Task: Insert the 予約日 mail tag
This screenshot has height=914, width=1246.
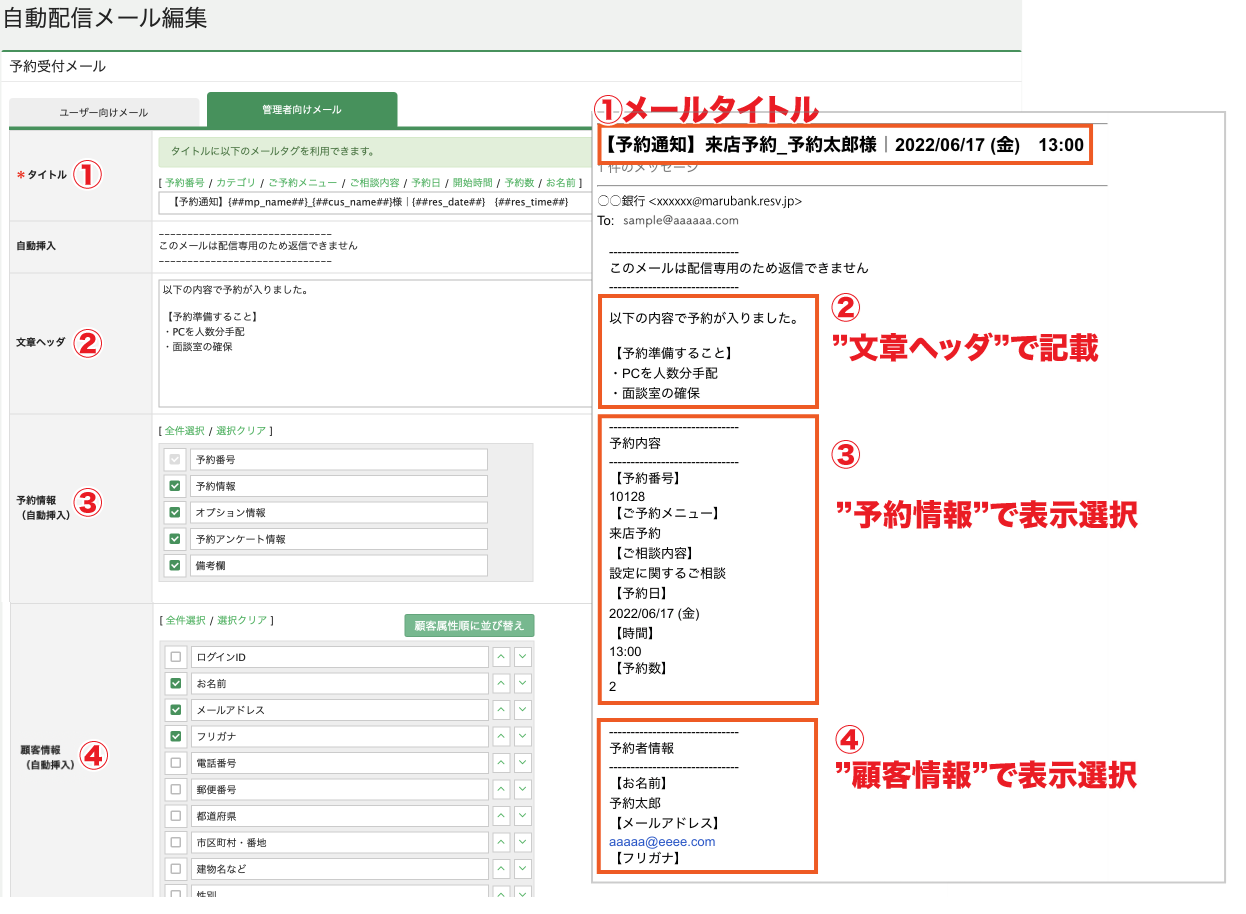Action: coord(424,182)
